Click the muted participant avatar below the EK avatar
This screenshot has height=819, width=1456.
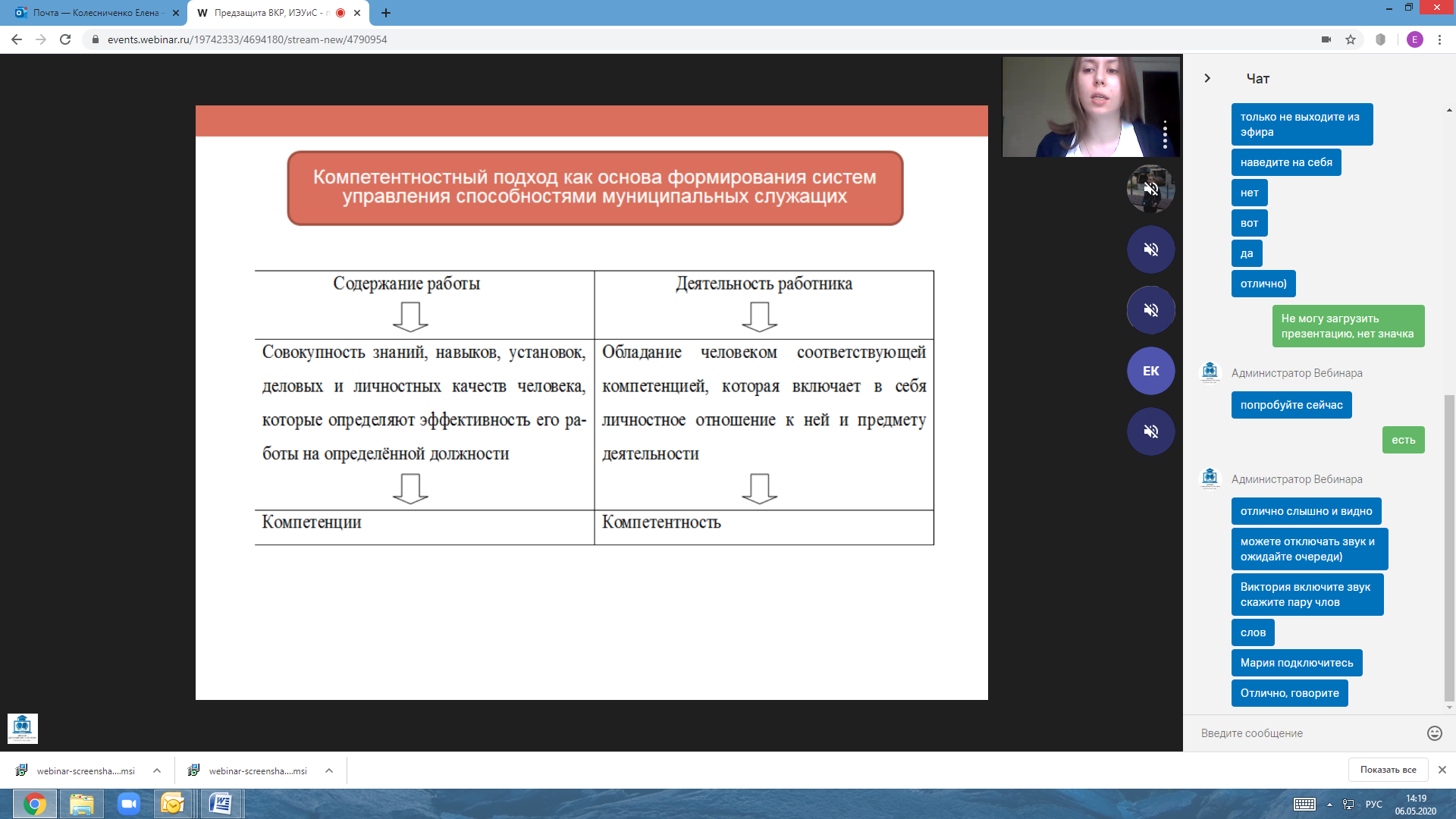tap(1150, 431)
